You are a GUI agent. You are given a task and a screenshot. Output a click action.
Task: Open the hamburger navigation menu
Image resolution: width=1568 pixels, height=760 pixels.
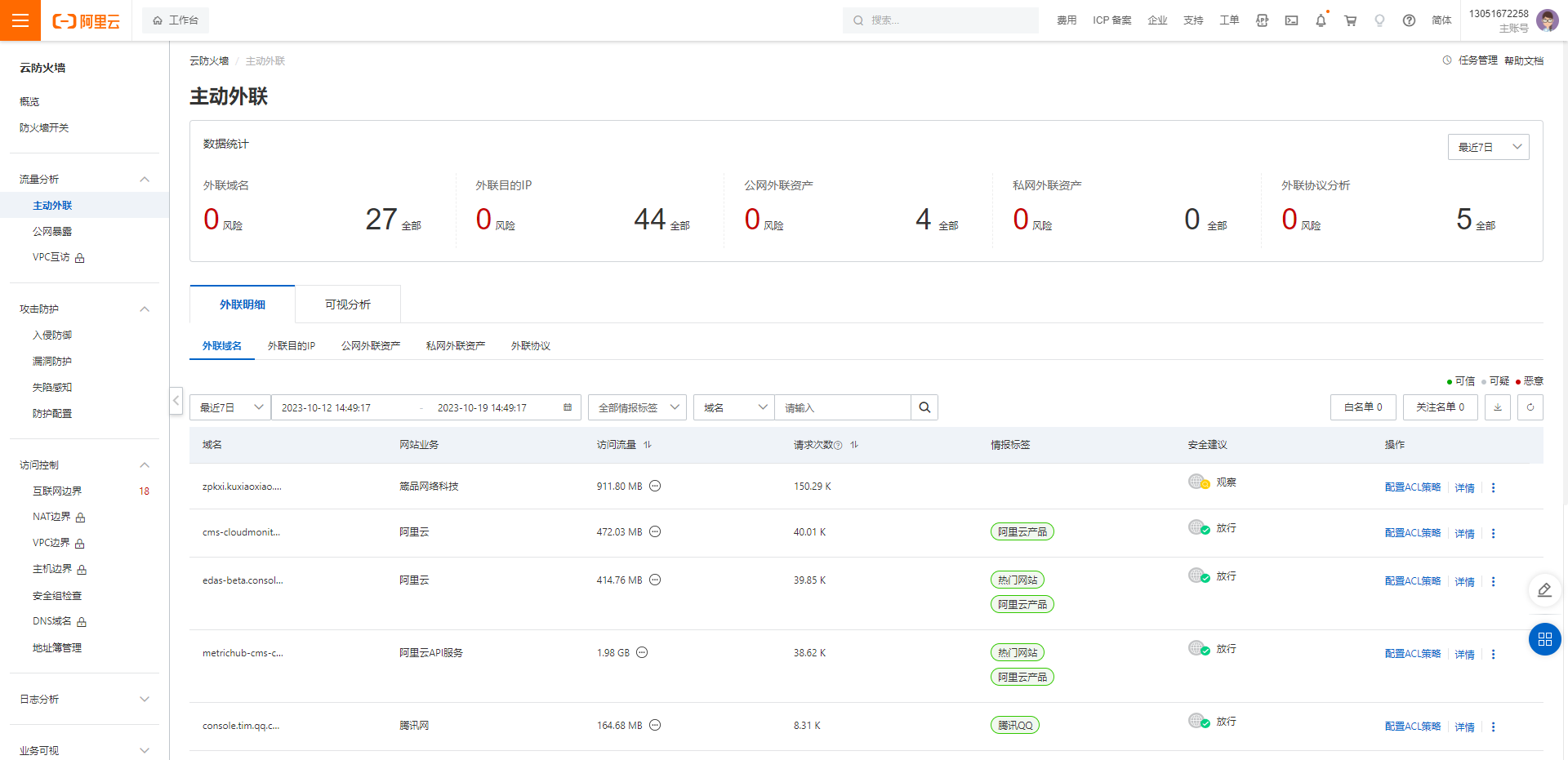coord(20,20)
